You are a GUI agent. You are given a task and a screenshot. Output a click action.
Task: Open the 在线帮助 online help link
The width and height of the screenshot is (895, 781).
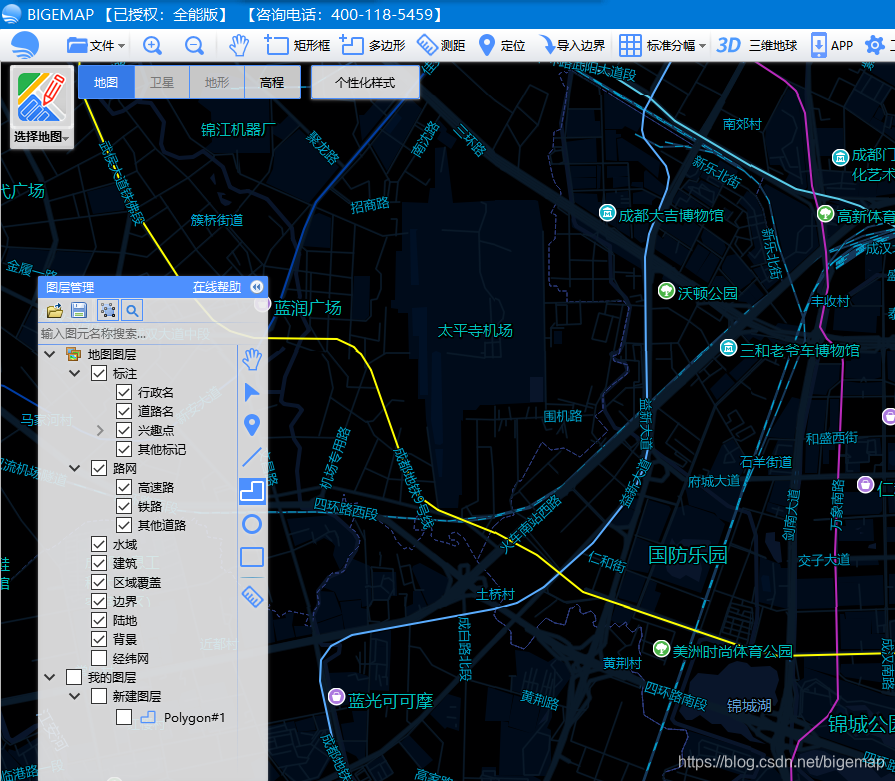tap(217, 287)
